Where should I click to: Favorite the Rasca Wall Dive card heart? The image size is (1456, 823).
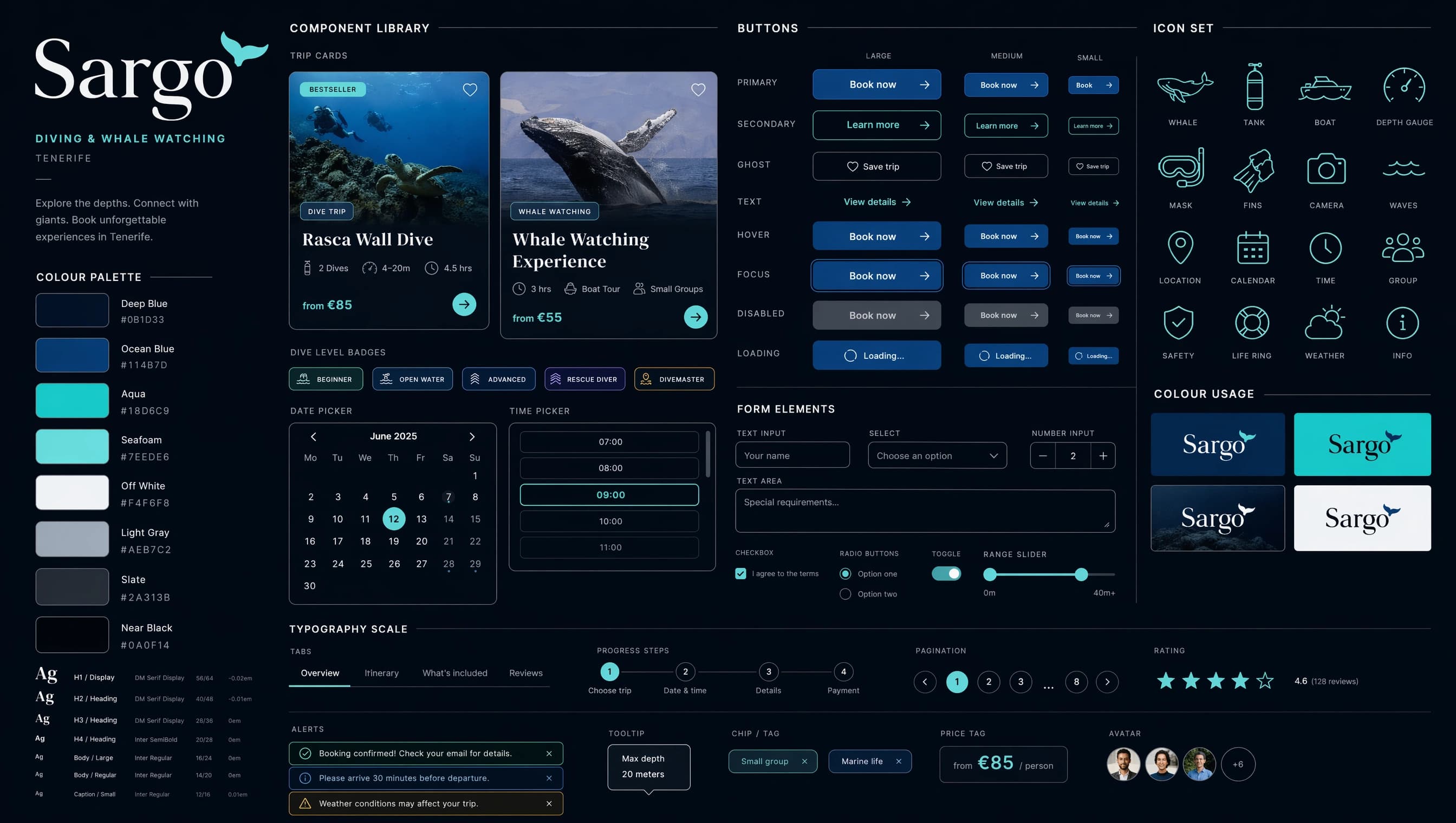(x=470, y=89)
